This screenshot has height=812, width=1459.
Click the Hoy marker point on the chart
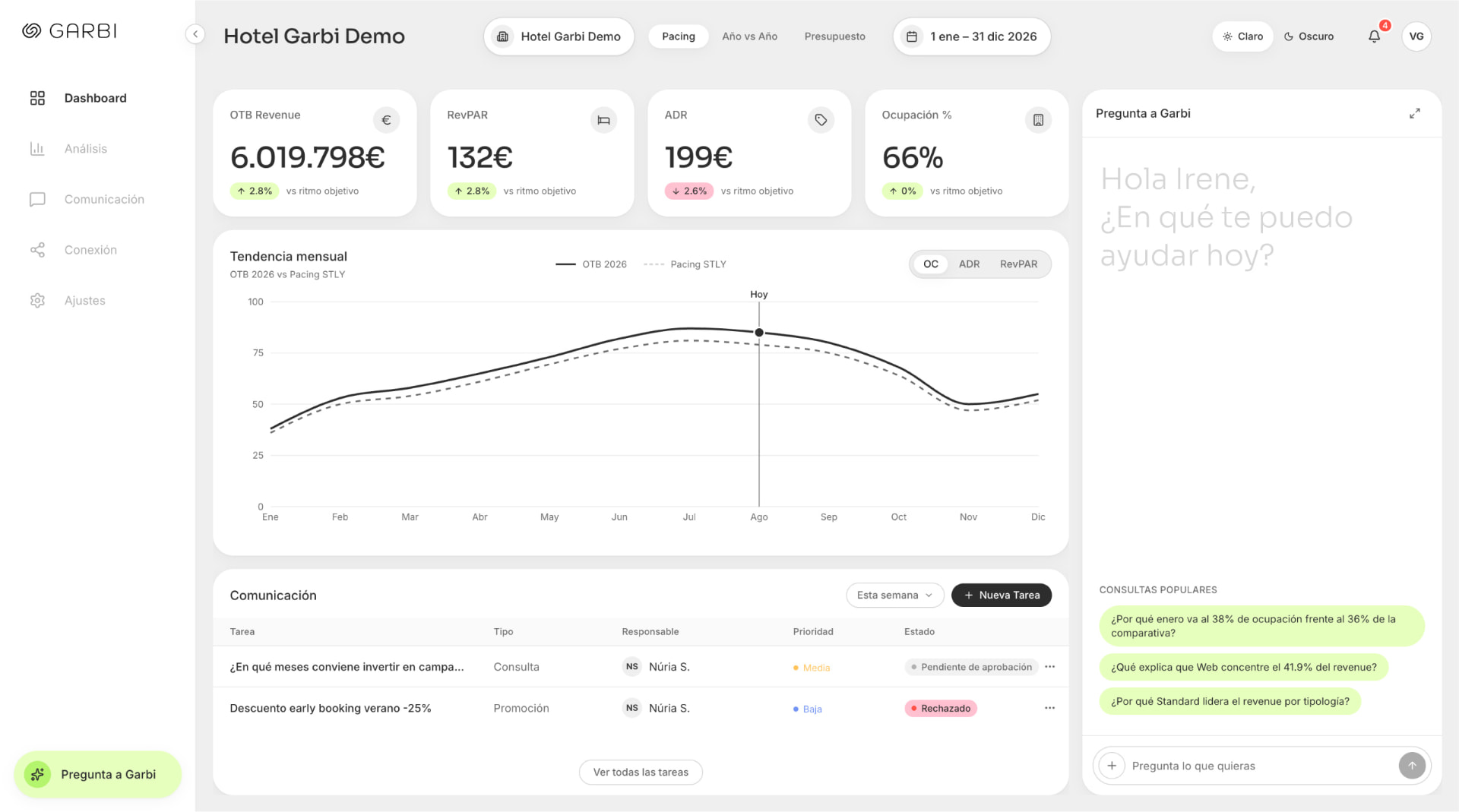pyautogui.click(x=759, y=333)
